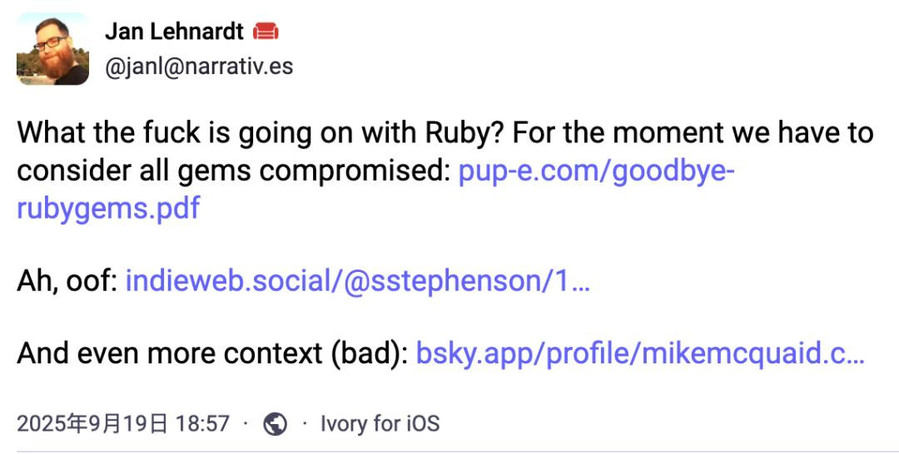Click the ellipsis ending the bsky.app link
899x454 pixels.
(855, 359)
